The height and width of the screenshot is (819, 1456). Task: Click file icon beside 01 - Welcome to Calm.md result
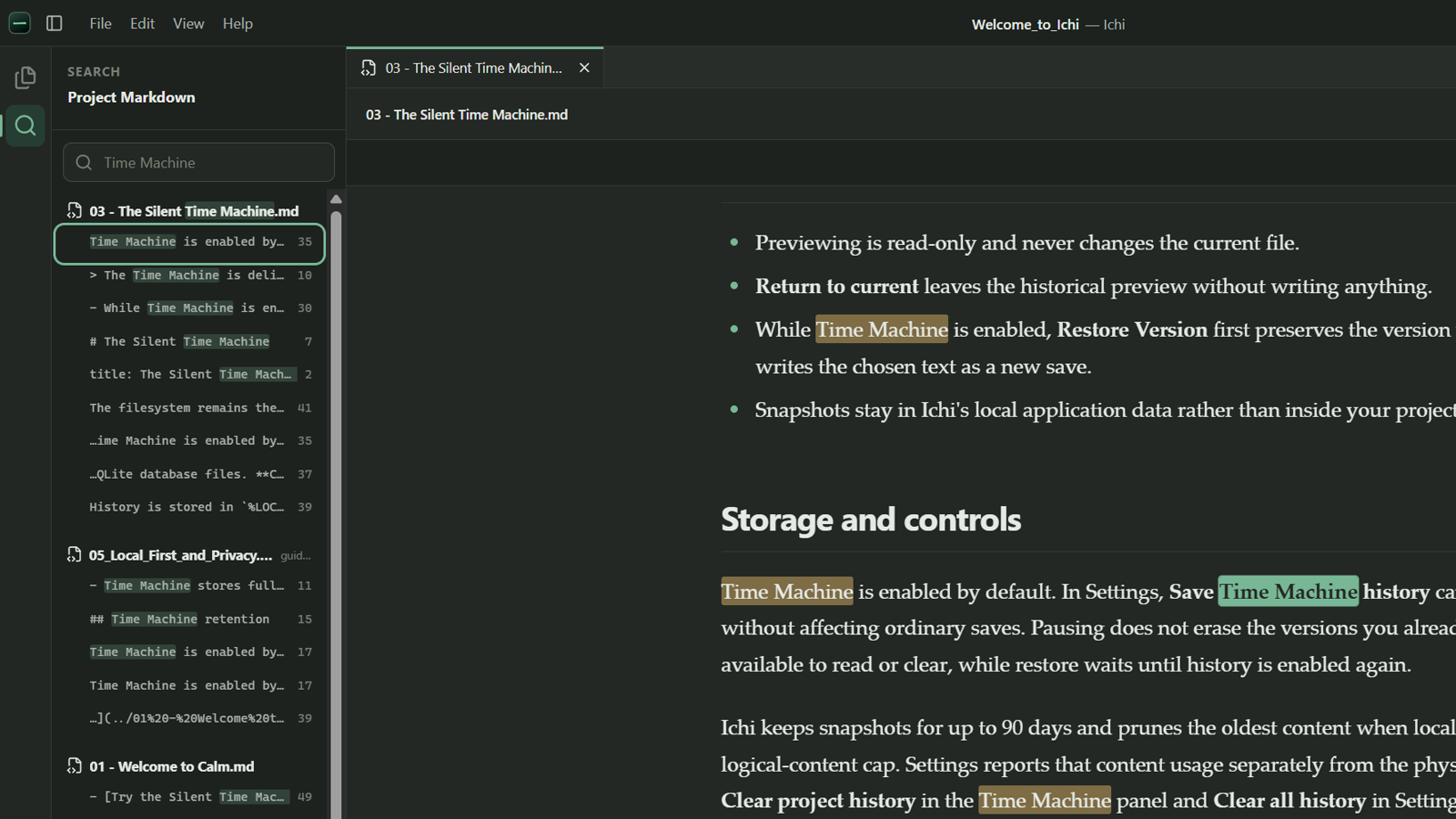(x=75, y=766)
